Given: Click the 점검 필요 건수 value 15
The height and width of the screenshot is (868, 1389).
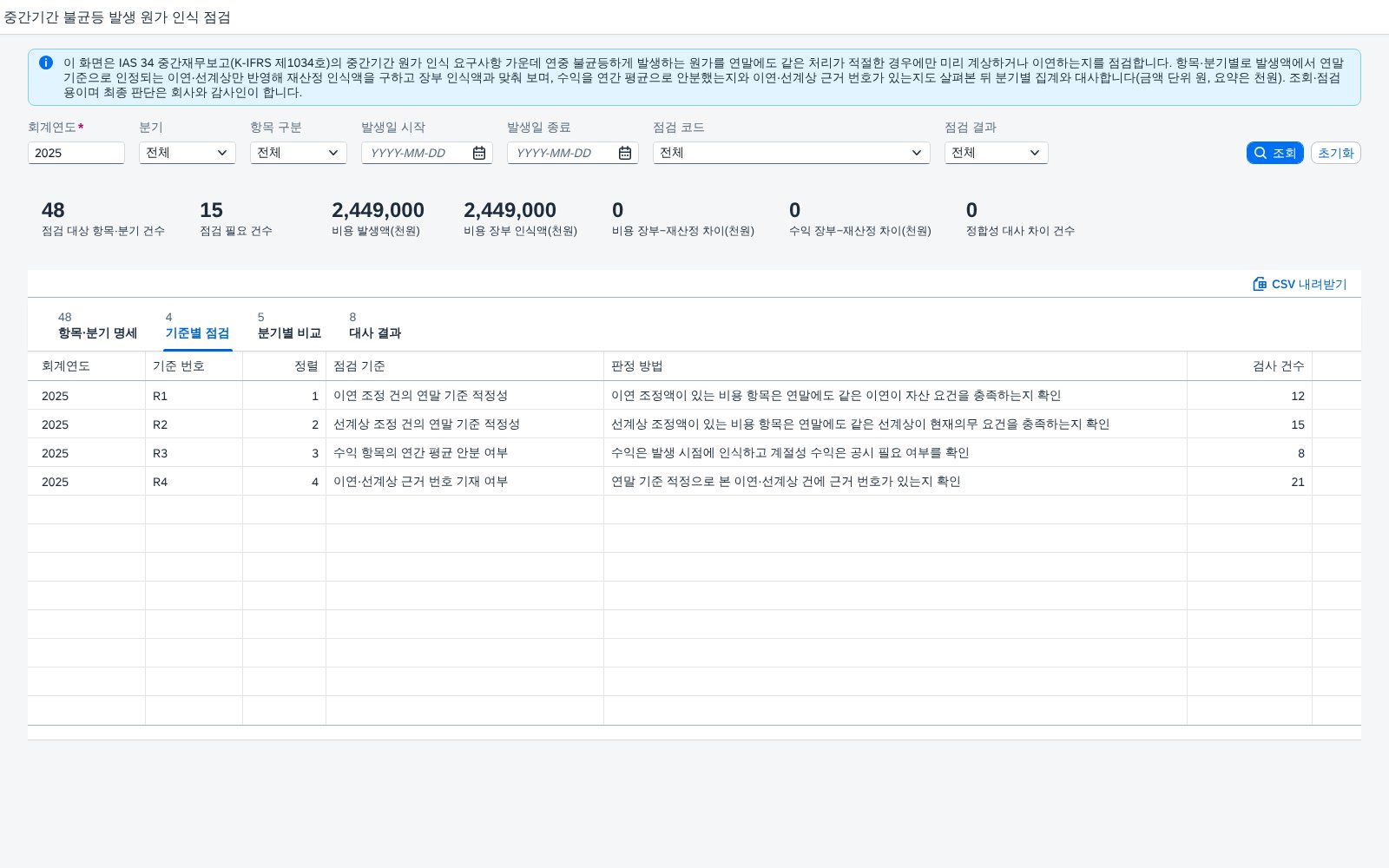Looking at the screenshot, I should click(x=211, y=210).
